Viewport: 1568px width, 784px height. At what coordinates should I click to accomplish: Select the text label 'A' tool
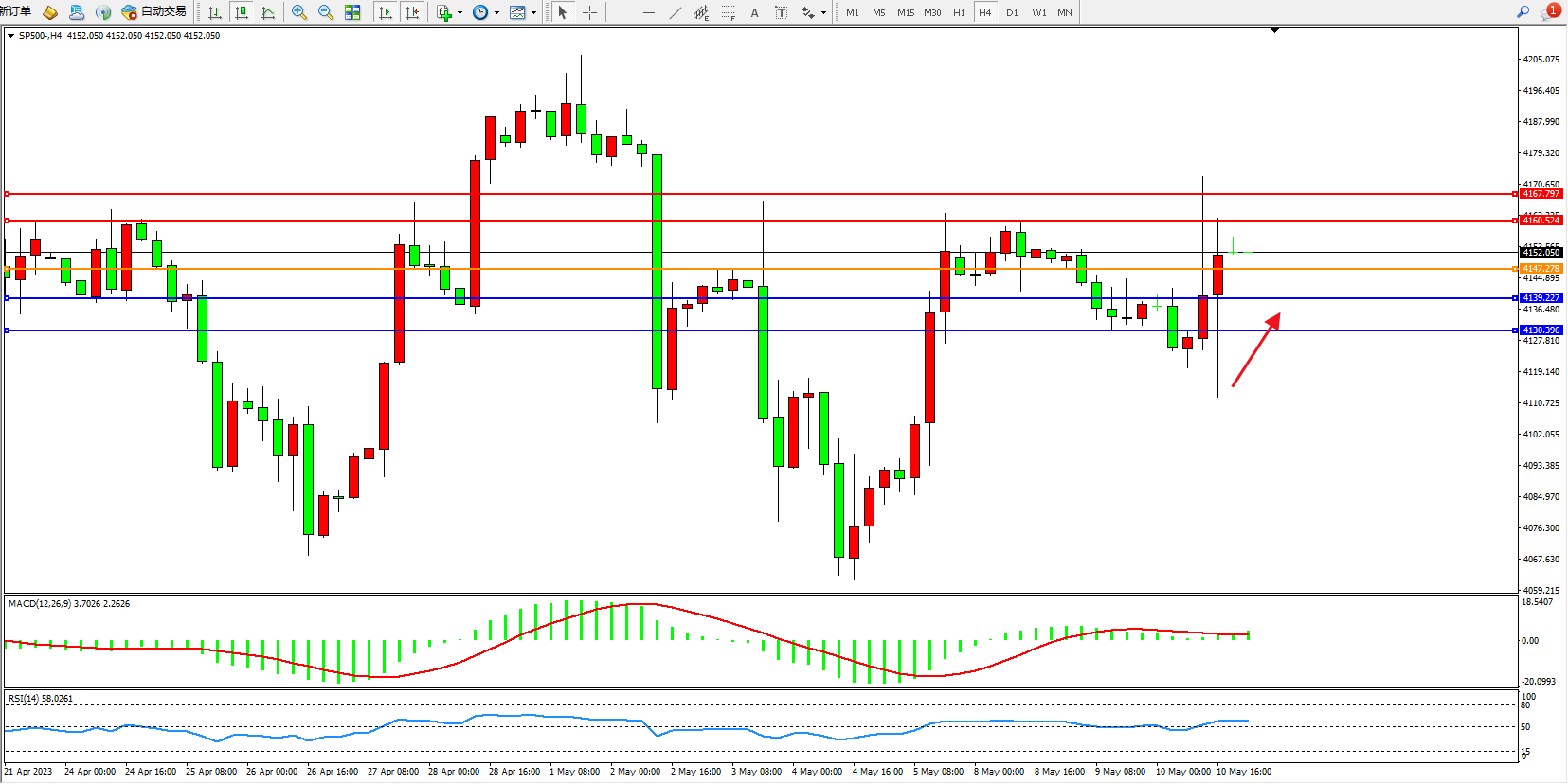(x=754, y=12)
